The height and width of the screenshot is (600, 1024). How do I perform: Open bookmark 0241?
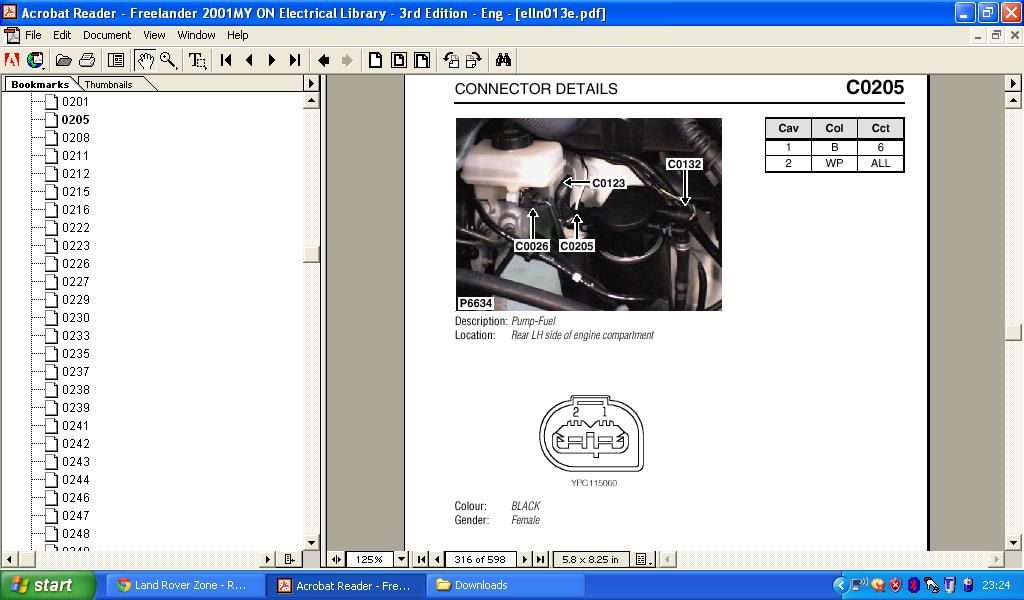(x=75, y=426)
